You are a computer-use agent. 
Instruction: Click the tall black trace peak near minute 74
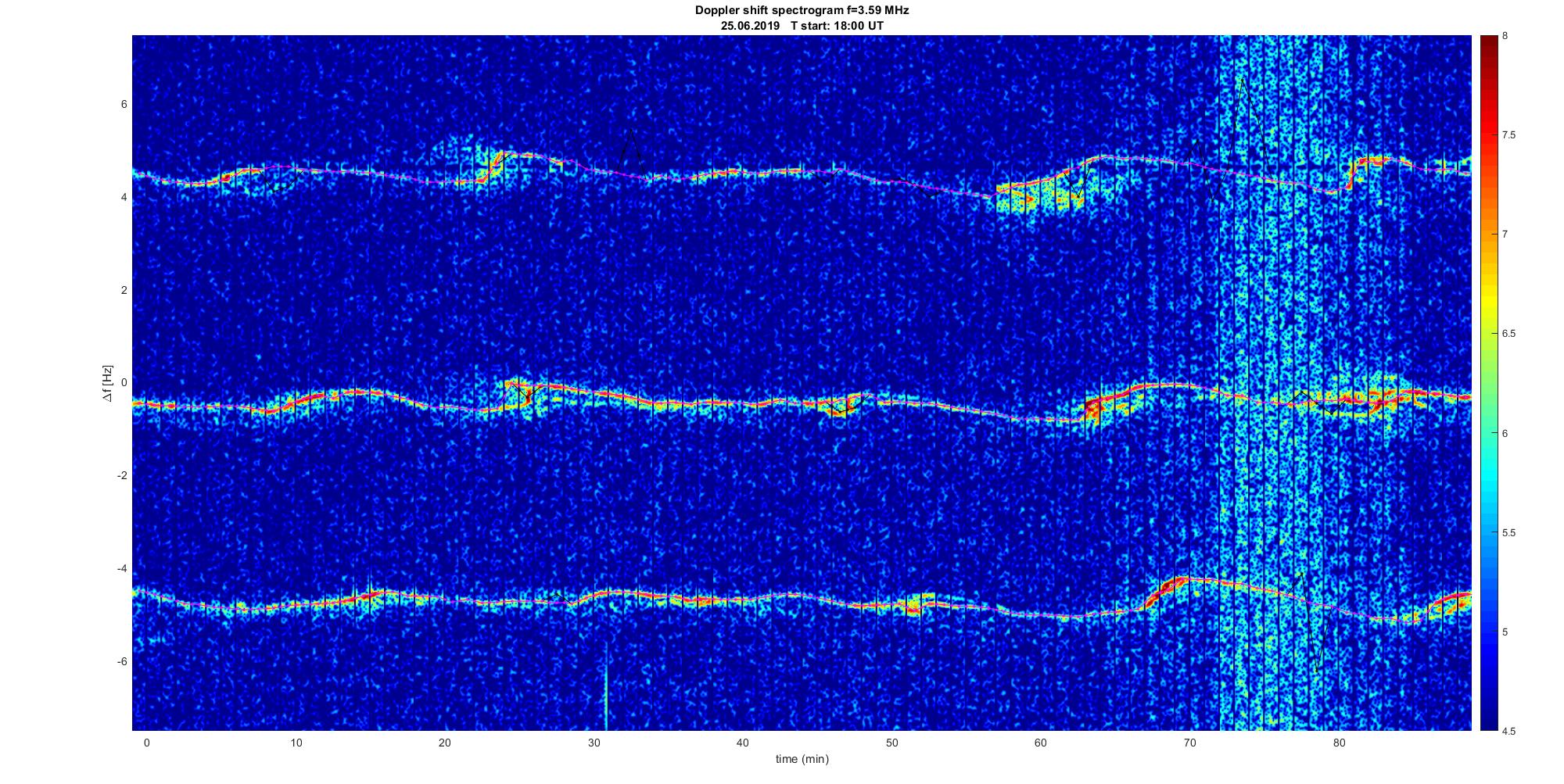click(x=1243, y=80)
